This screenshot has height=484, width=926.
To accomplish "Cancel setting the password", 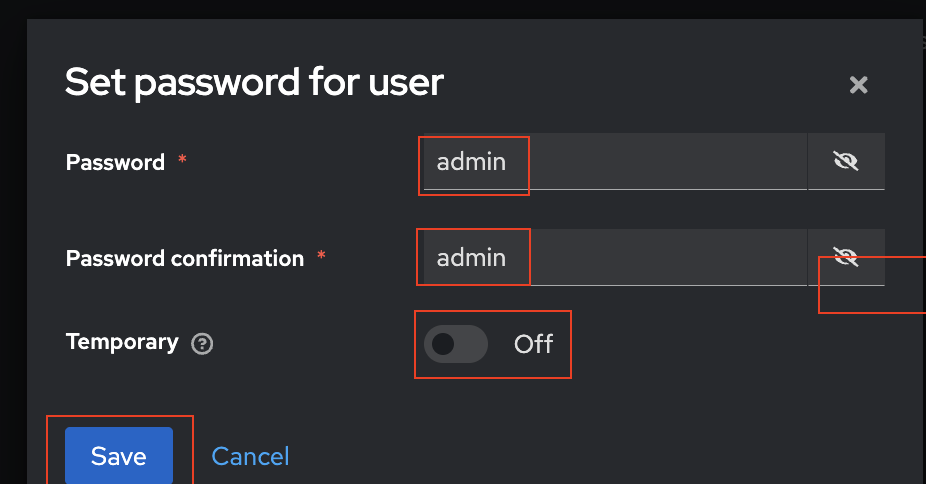I will tap(250, 456).
